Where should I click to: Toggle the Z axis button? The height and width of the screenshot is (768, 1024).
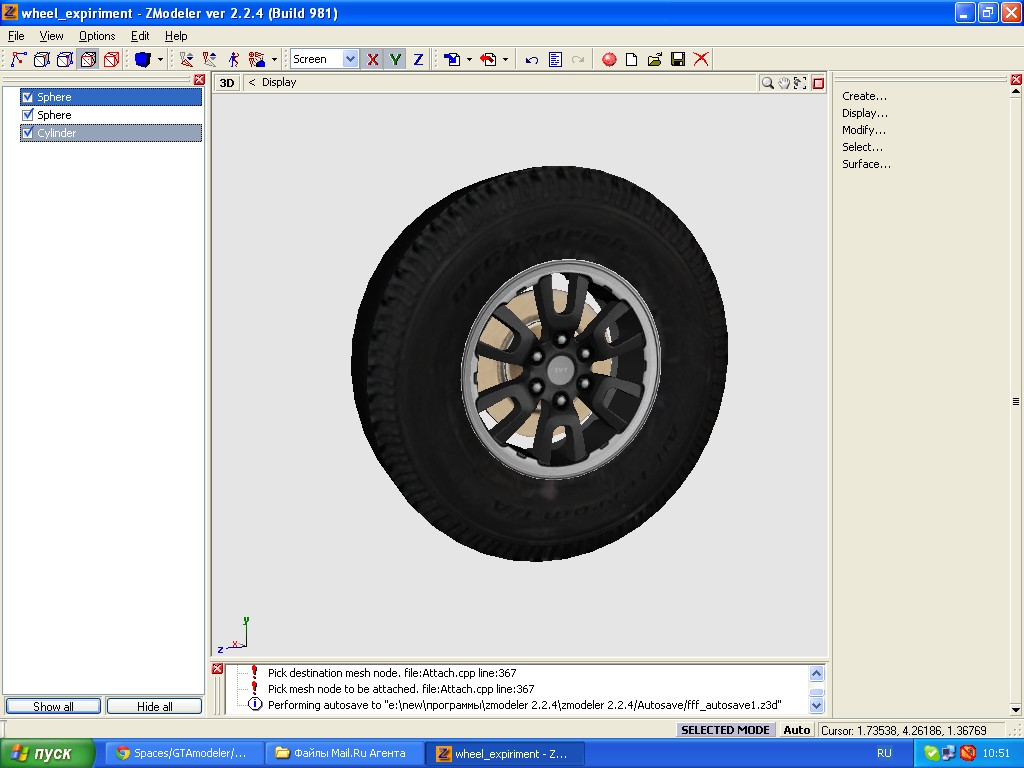[418, 59]
